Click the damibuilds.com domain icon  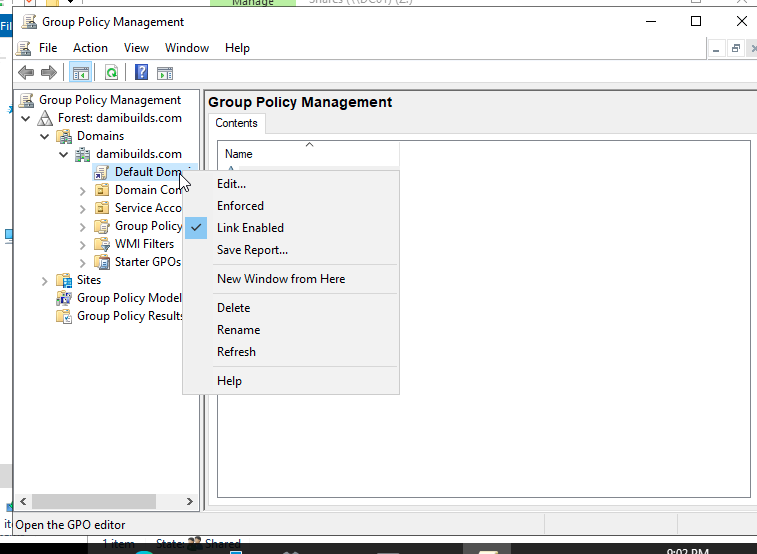tap(83, 154)
